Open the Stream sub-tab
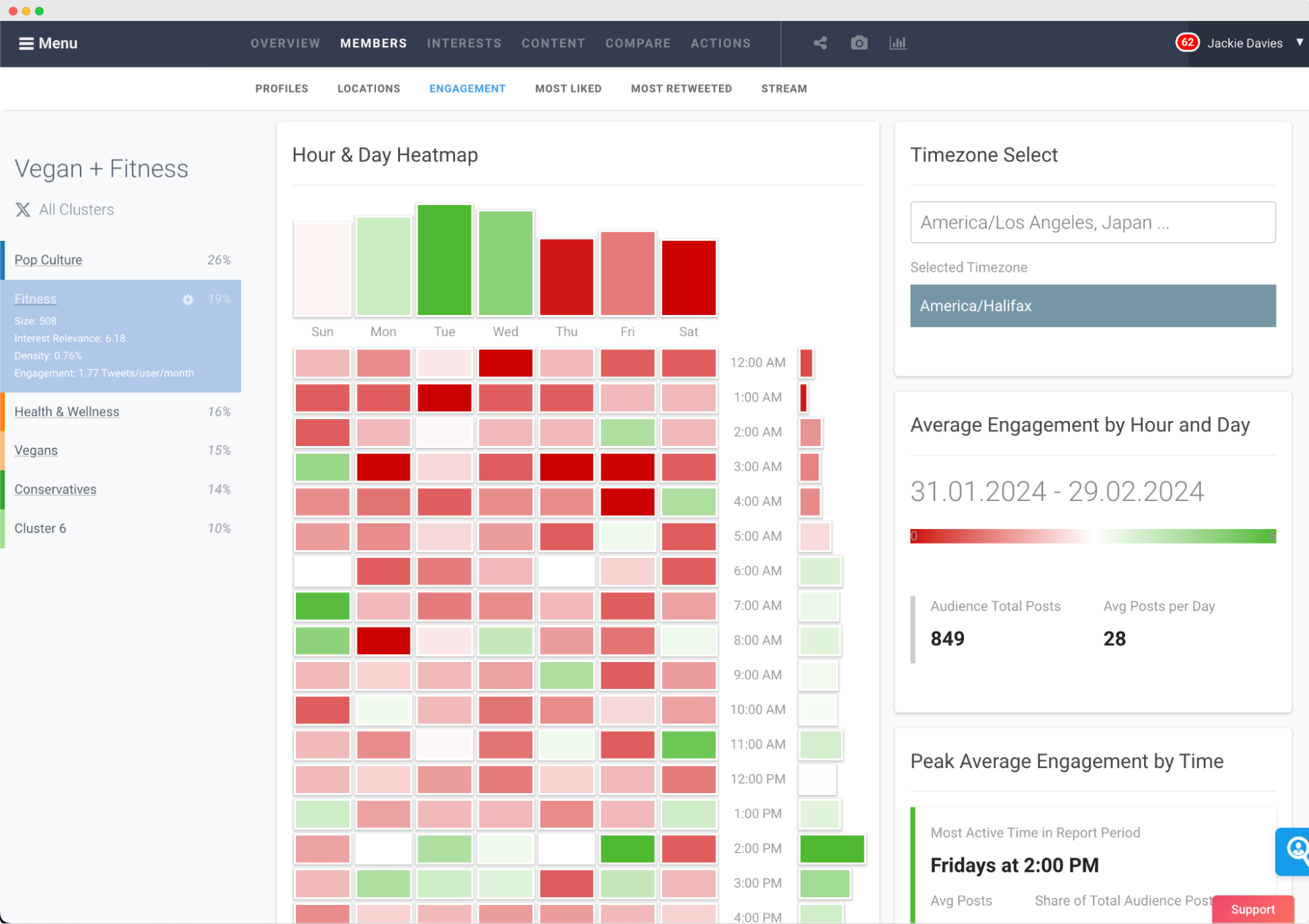This screenshot has height=924, width=1309. (x=784, y=88)
